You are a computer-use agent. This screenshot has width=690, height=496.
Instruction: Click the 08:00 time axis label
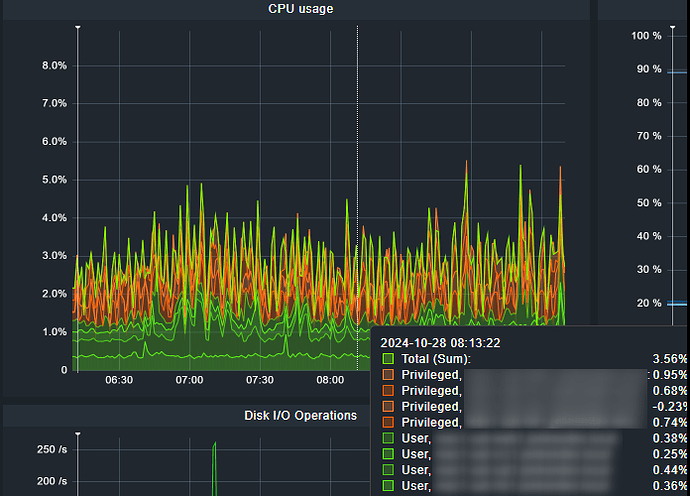tap(330, 380)
